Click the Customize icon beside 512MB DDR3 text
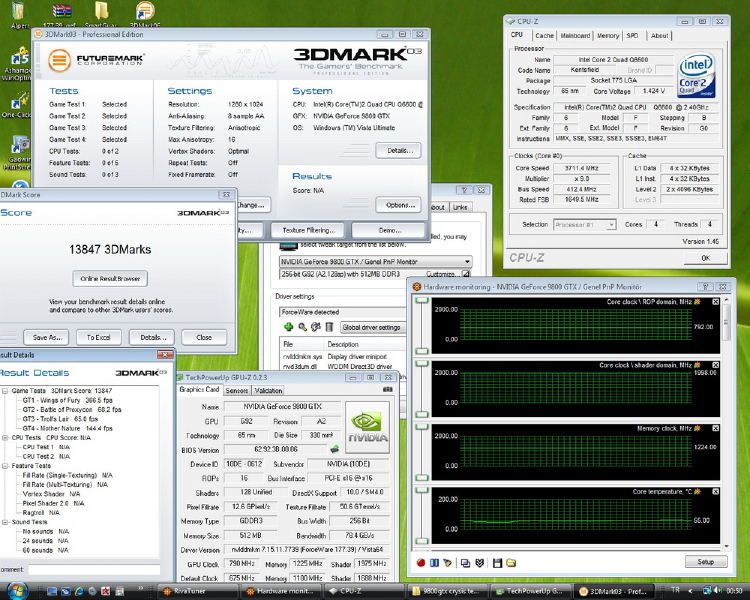The height and width of the screenshot is (600, 750). point(466,274)
